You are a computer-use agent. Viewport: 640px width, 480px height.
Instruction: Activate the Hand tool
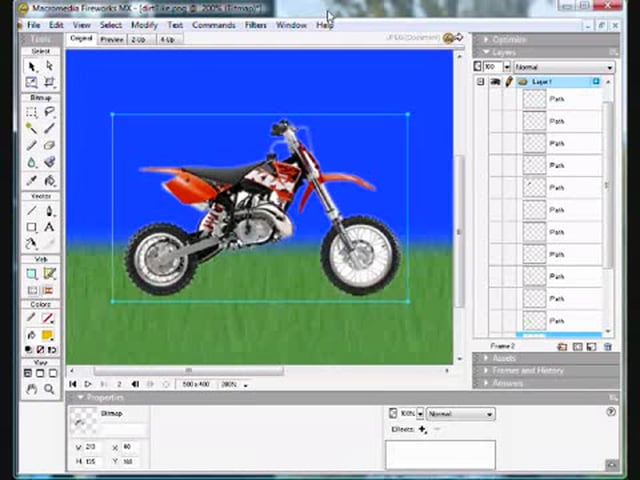point(31,388)
